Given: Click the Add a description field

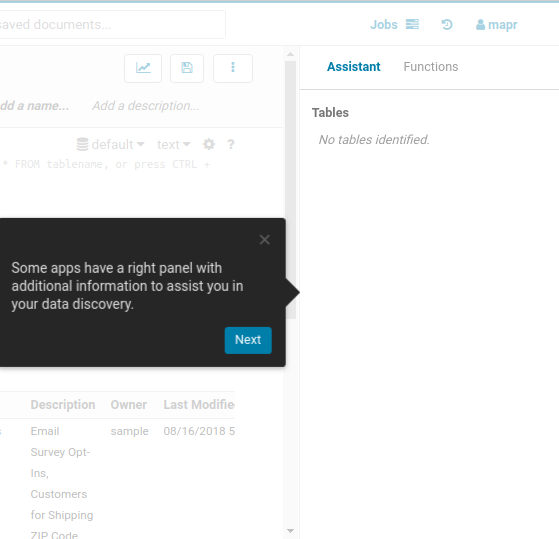Looking at the screenshot, I should pyautogui.click(x=146, y=106).
